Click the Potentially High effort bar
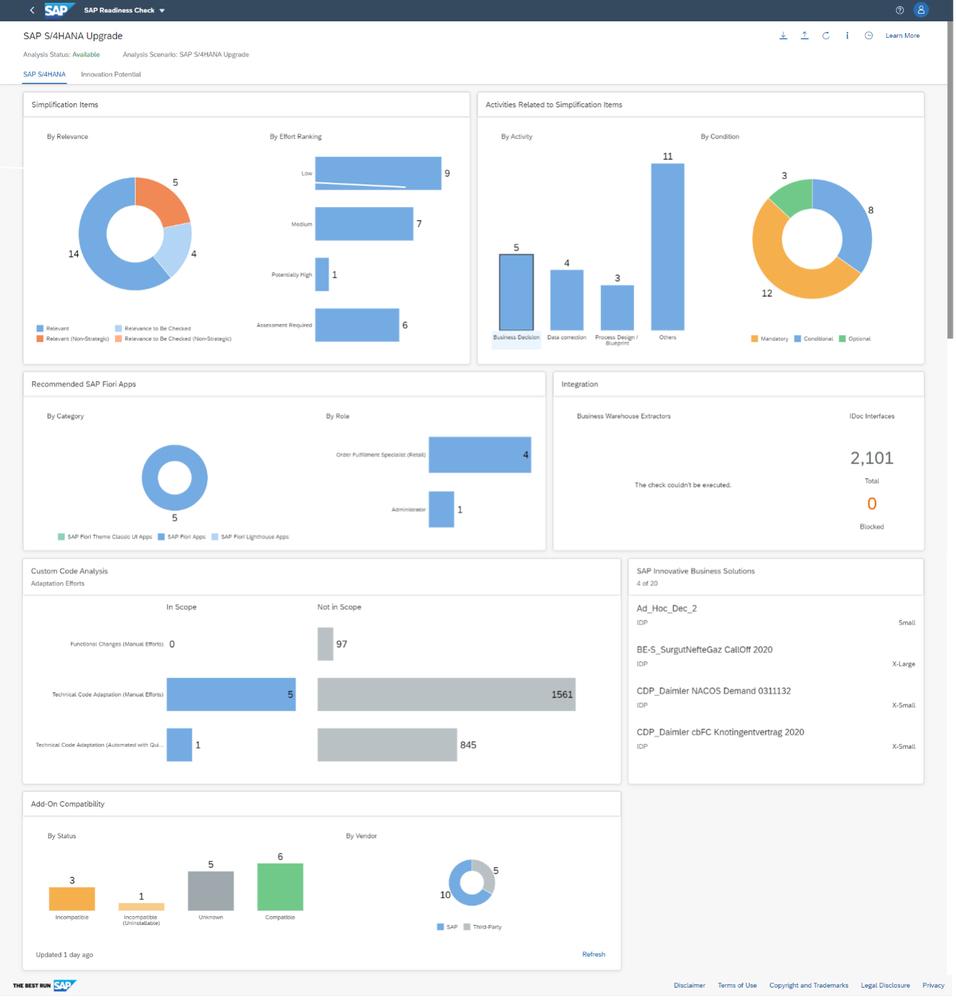Viewport: 956px width, 1000px height. pos(321,274)
